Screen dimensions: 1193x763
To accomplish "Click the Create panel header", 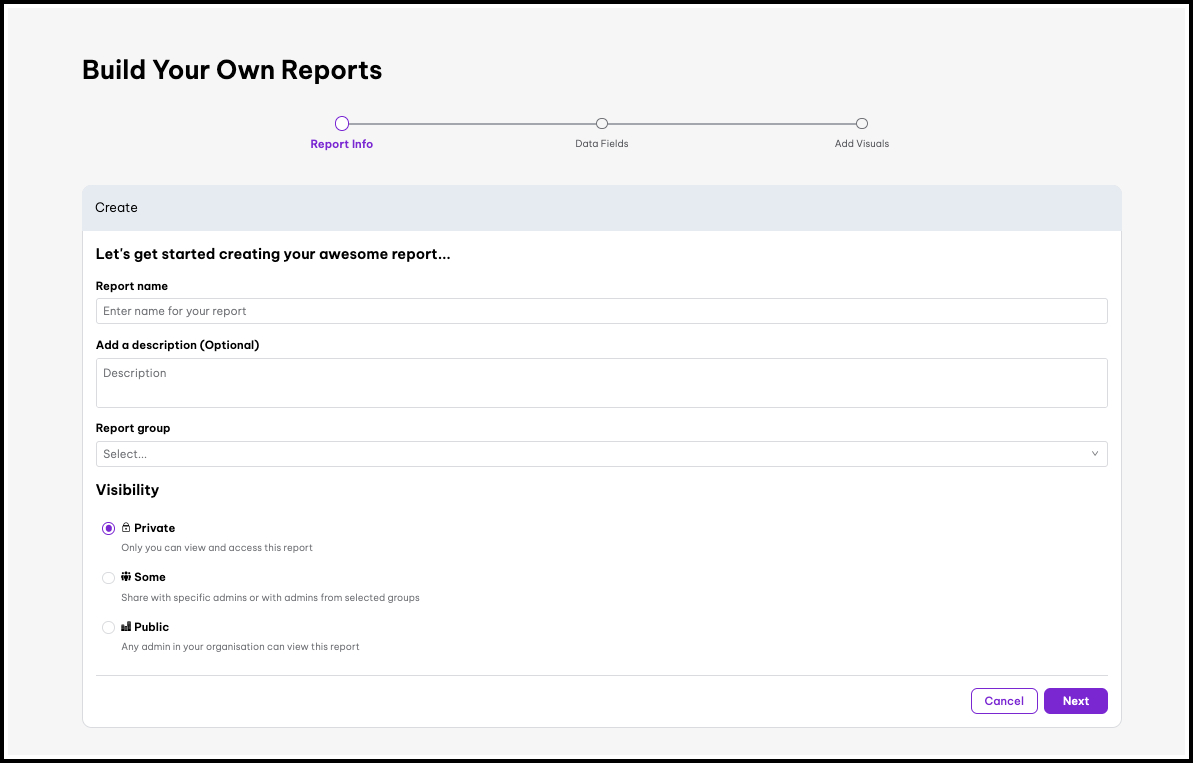I will click(x=601, y=208).
